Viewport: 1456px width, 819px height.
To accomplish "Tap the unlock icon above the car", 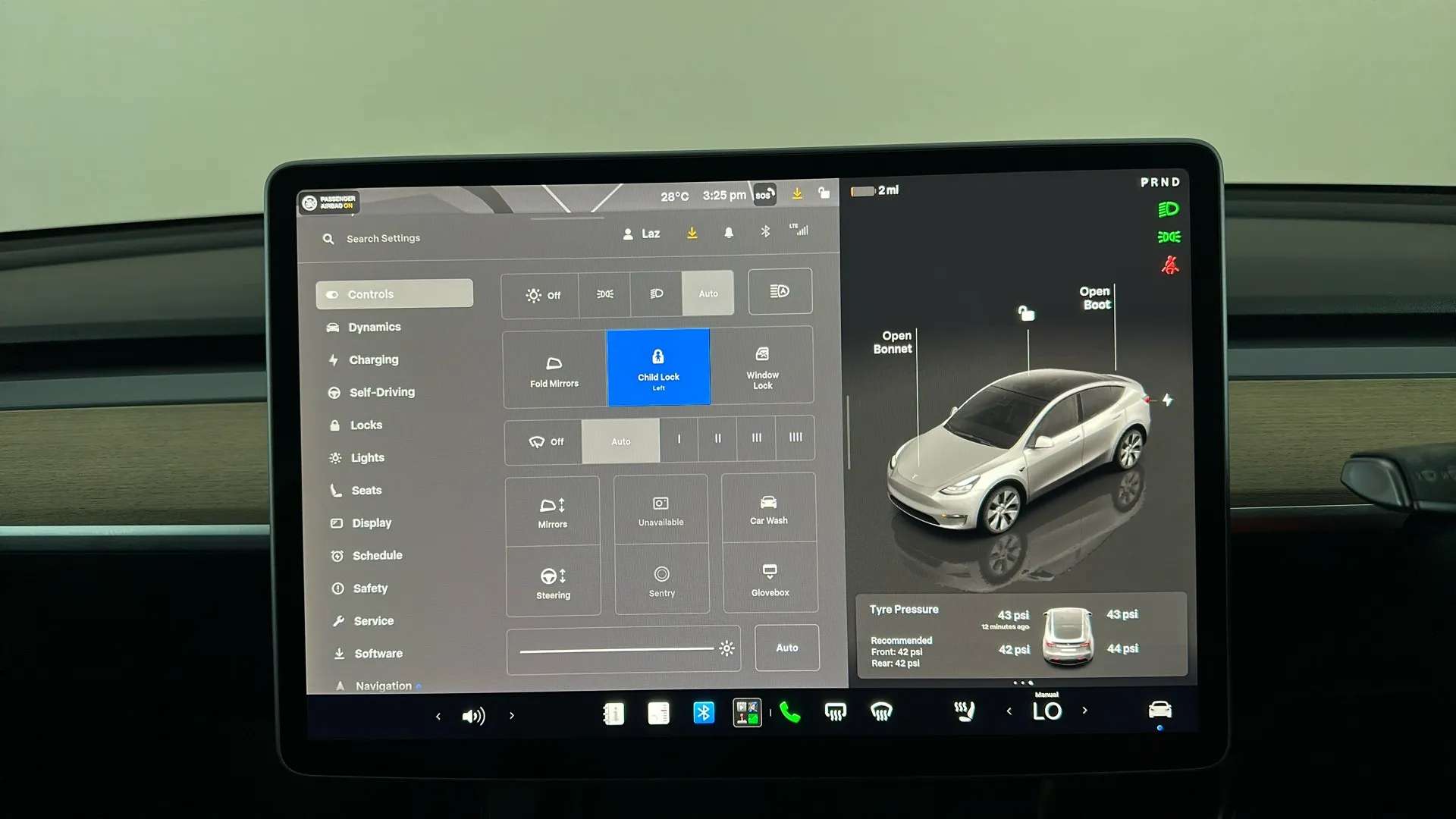I will pos(1026,313).
